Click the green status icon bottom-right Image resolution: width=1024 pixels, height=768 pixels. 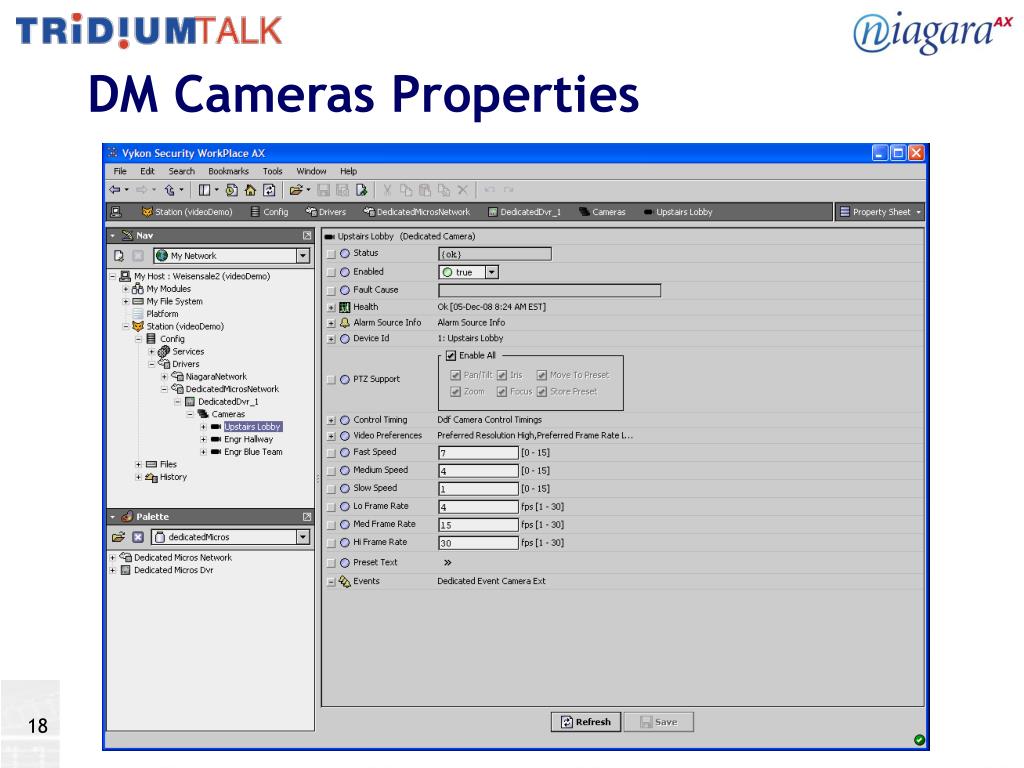919,740
